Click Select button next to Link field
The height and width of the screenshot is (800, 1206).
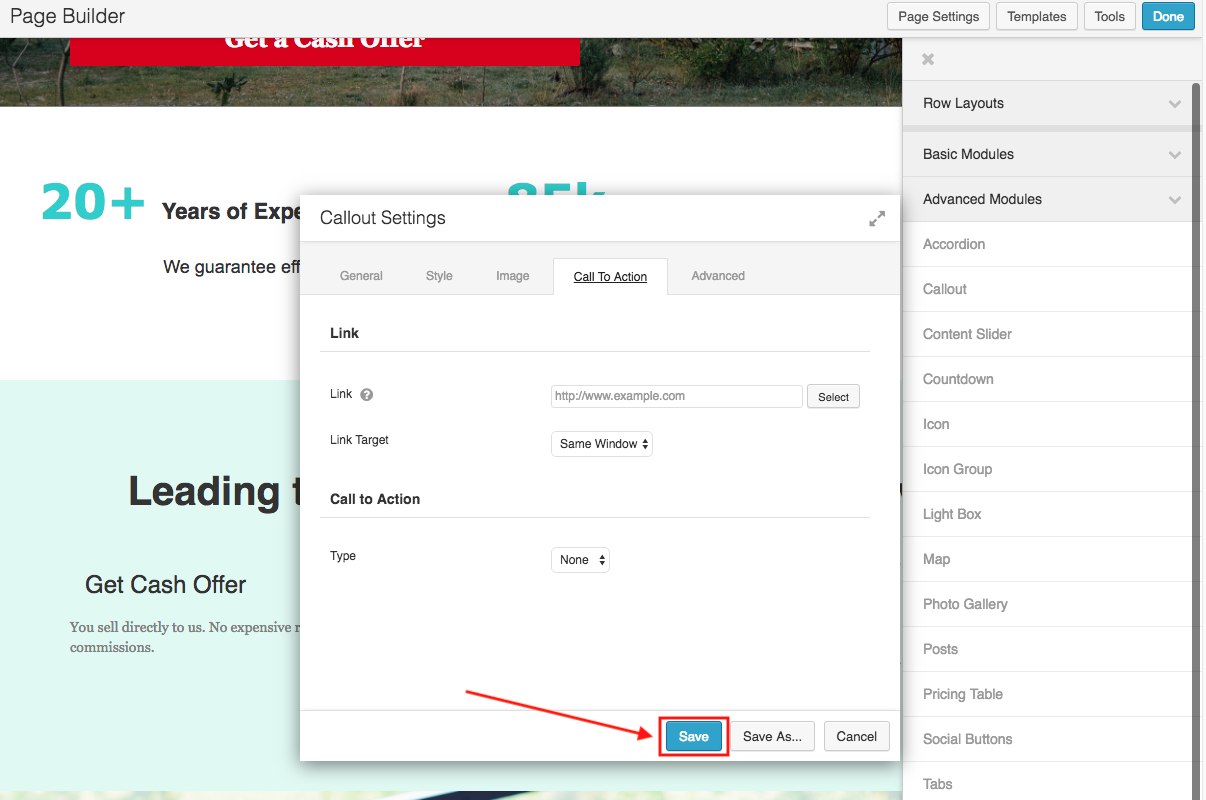(833, 397)
